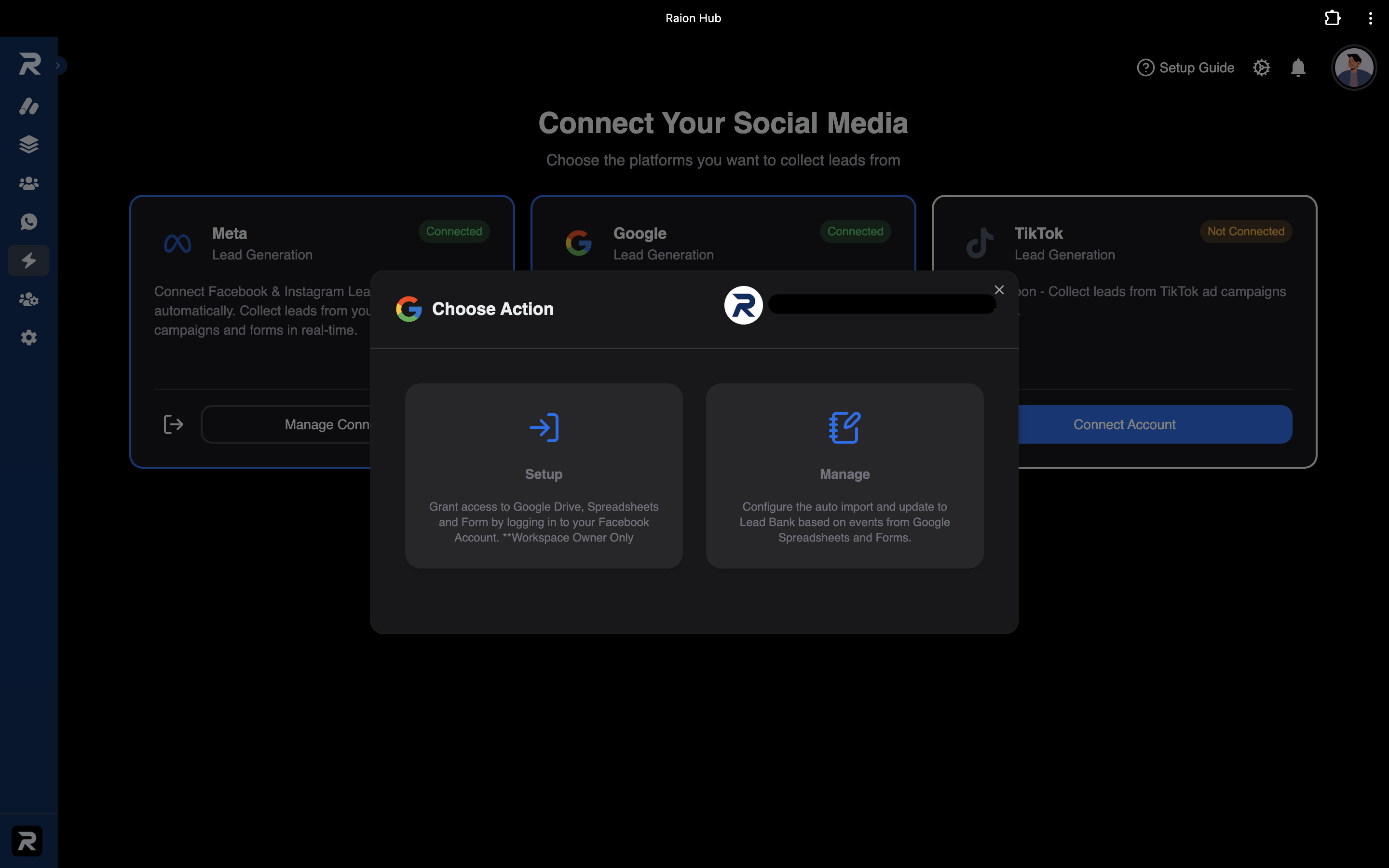The image size is (1389, 868).
Task: Open the notifications bell
Action: [1298, 68]
